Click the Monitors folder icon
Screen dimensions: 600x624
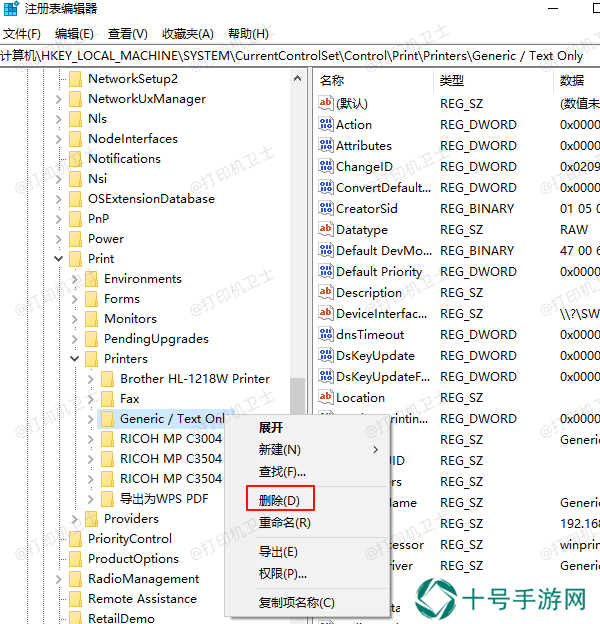[x=91, y=318]
